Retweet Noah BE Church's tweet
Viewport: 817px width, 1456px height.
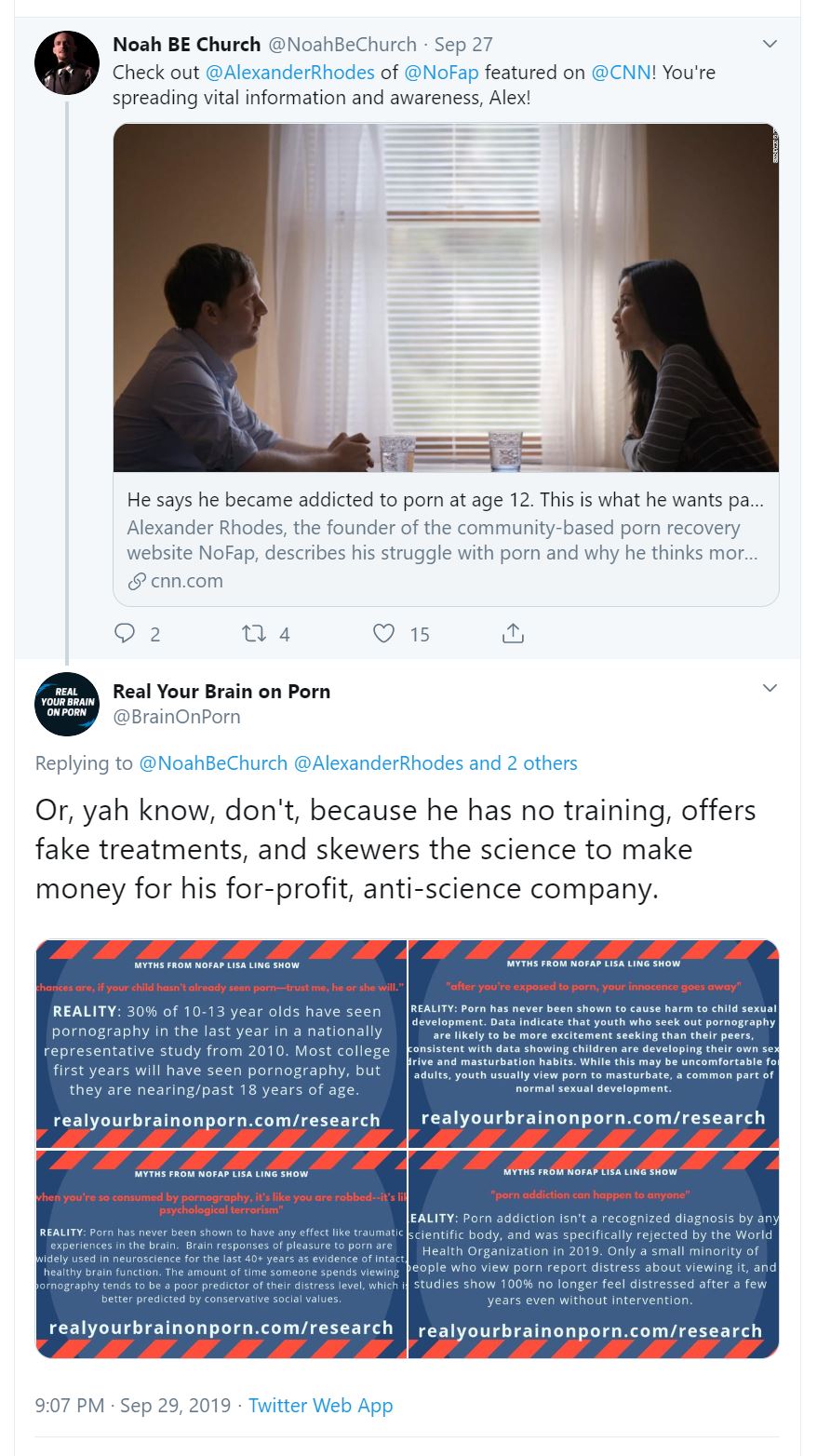(x=253, y=634)
